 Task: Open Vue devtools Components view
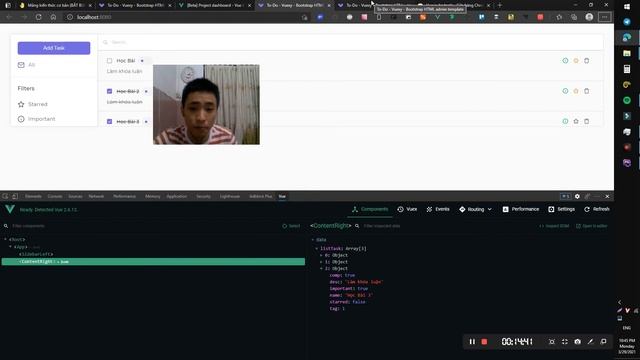coord(370,209)
